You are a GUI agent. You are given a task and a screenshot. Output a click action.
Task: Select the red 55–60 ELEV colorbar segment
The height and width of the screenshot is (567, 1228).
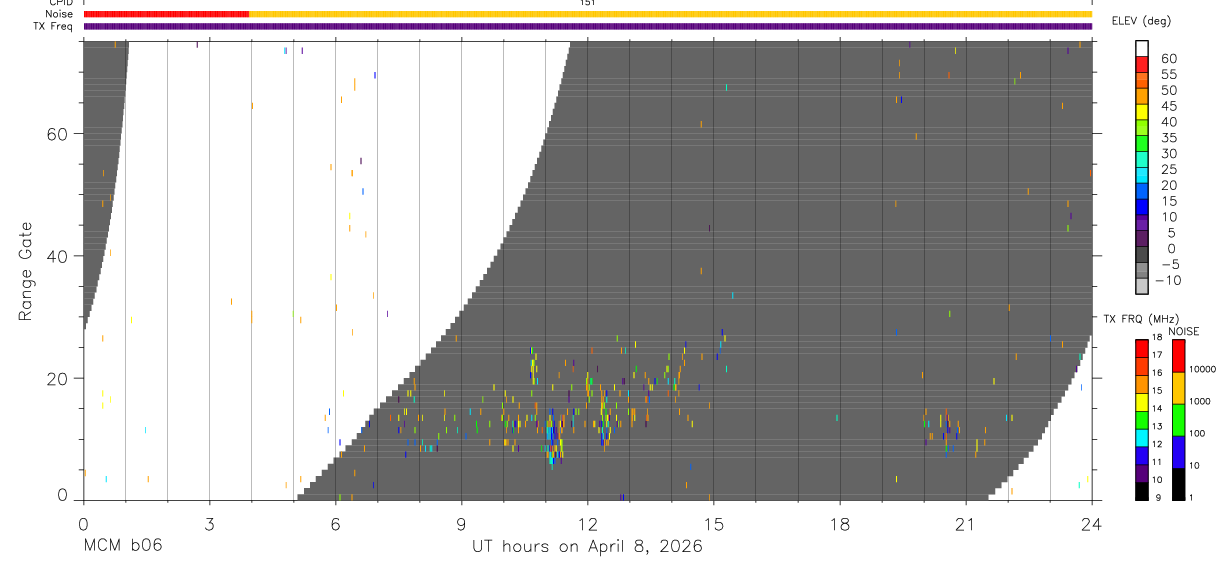tap(1142, 64)
